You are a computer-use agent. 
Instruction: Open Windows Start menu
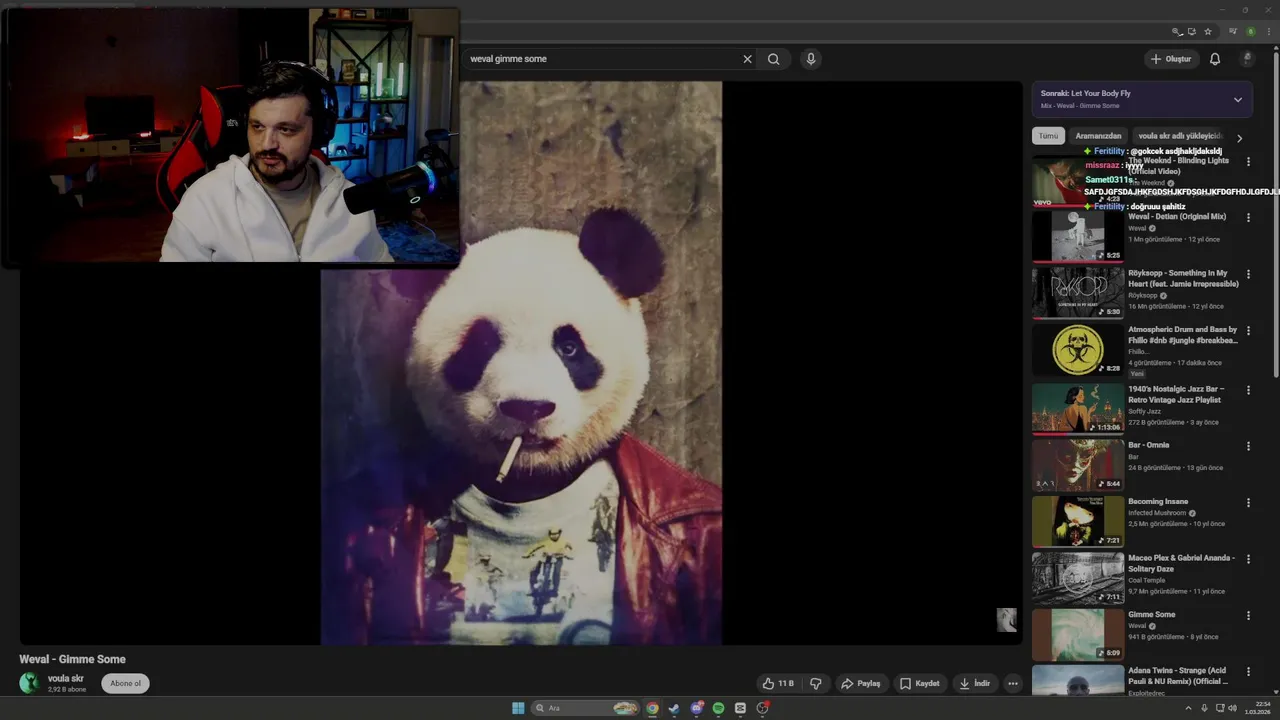pos(518,708)
